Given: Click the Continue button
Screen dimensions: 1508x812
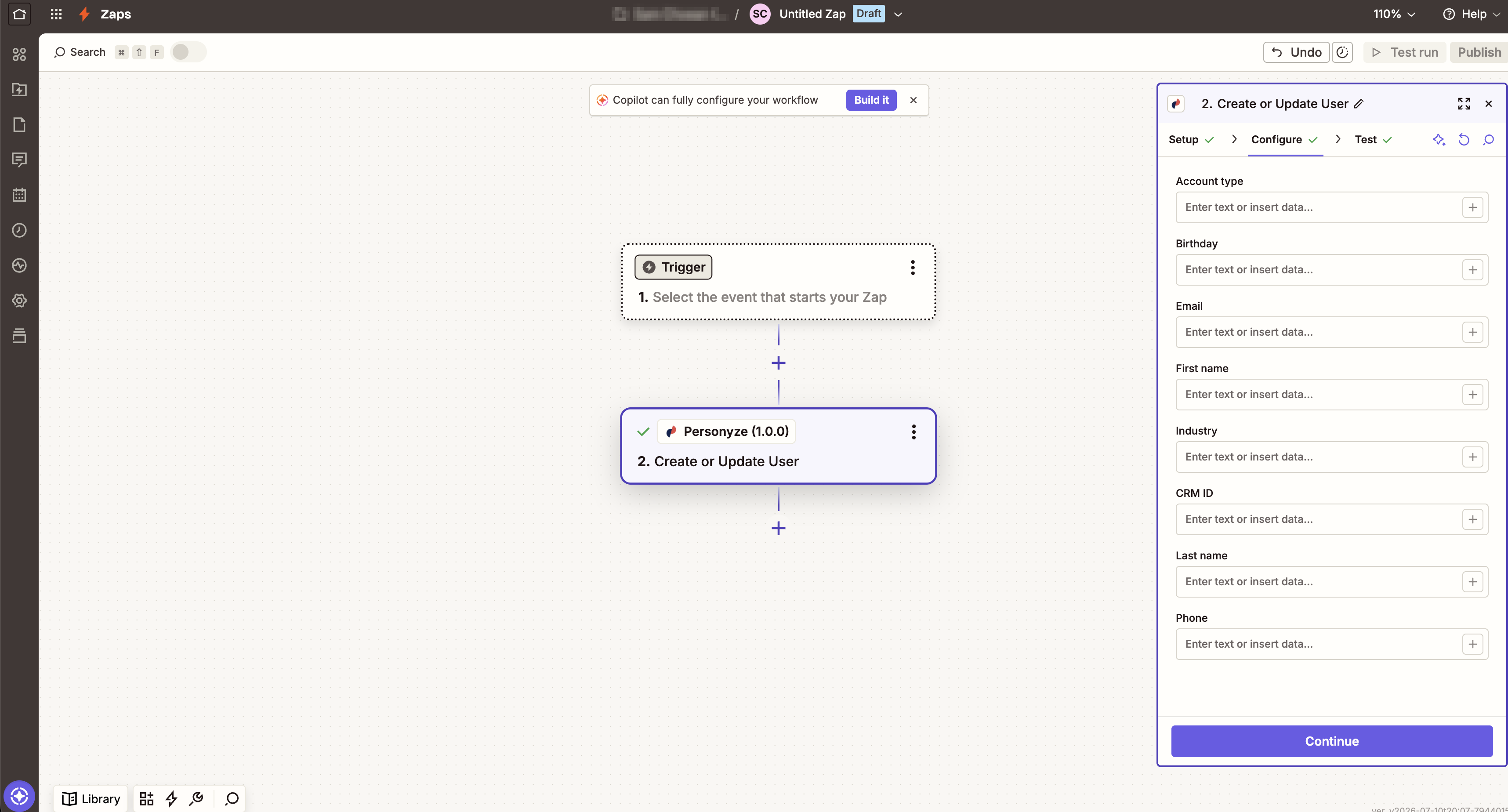Looking at the screenshot, I should click(1332, 741).
